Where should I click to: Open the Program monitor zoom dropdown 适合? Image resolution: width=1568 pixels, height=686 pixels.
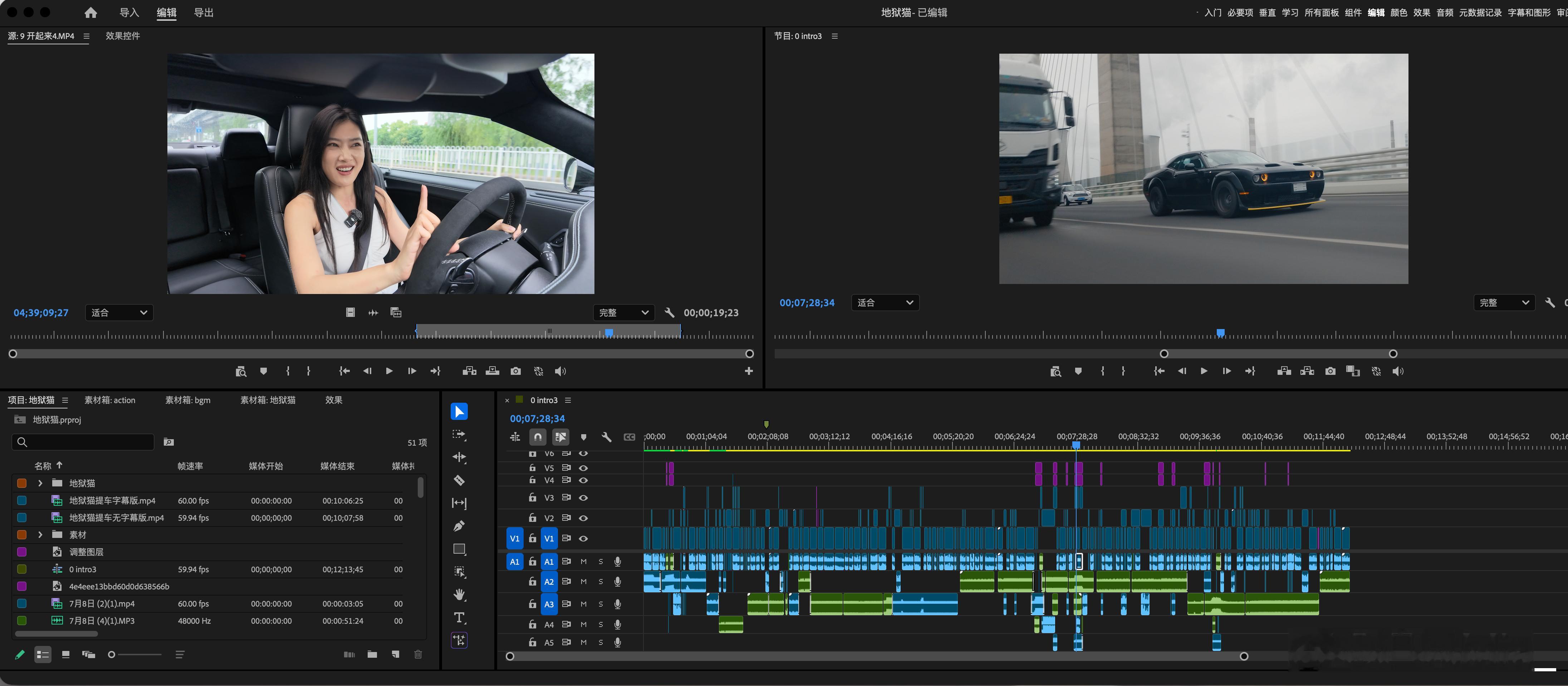coord(885,303)
